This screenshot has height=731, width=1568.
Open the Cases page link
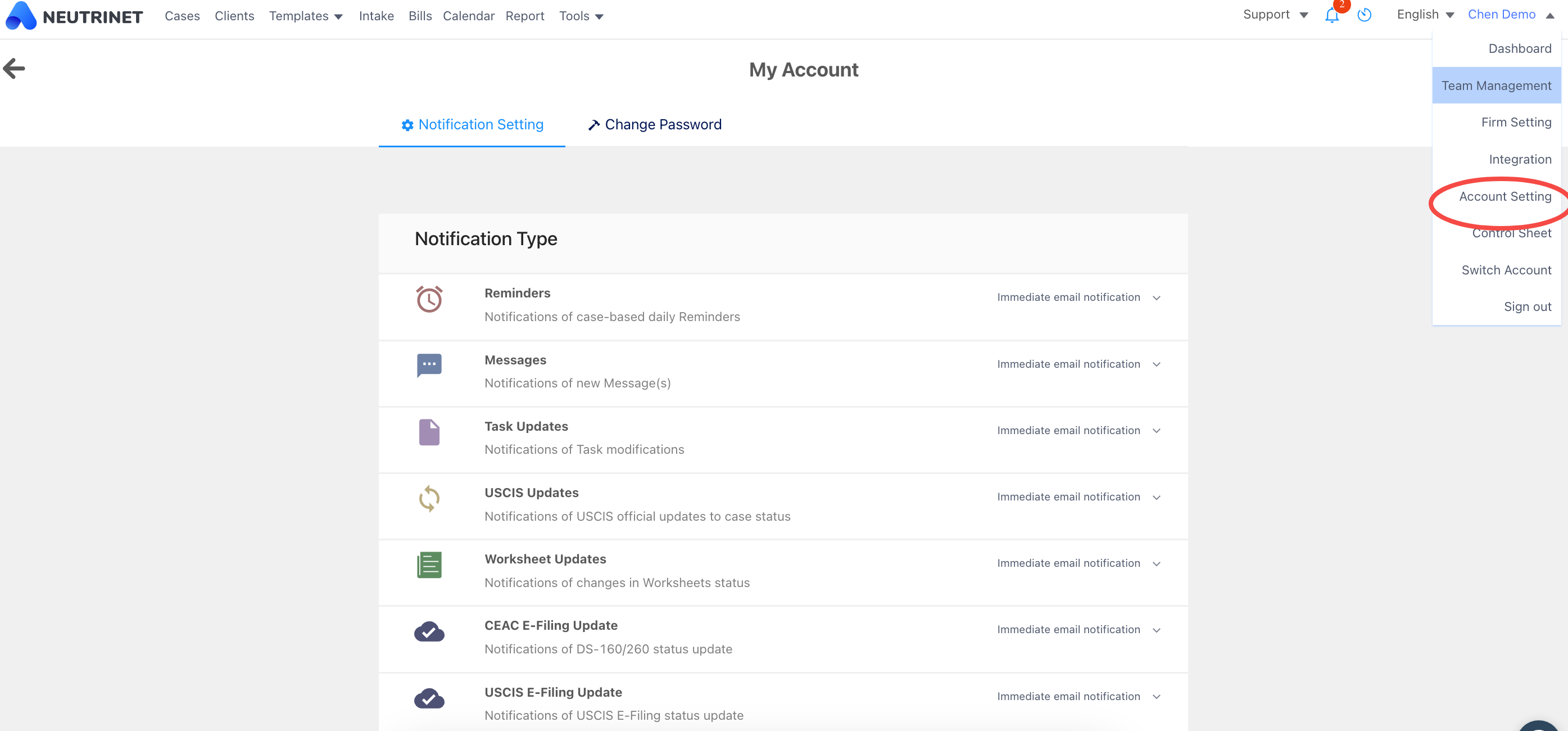[x=182, y=16]
